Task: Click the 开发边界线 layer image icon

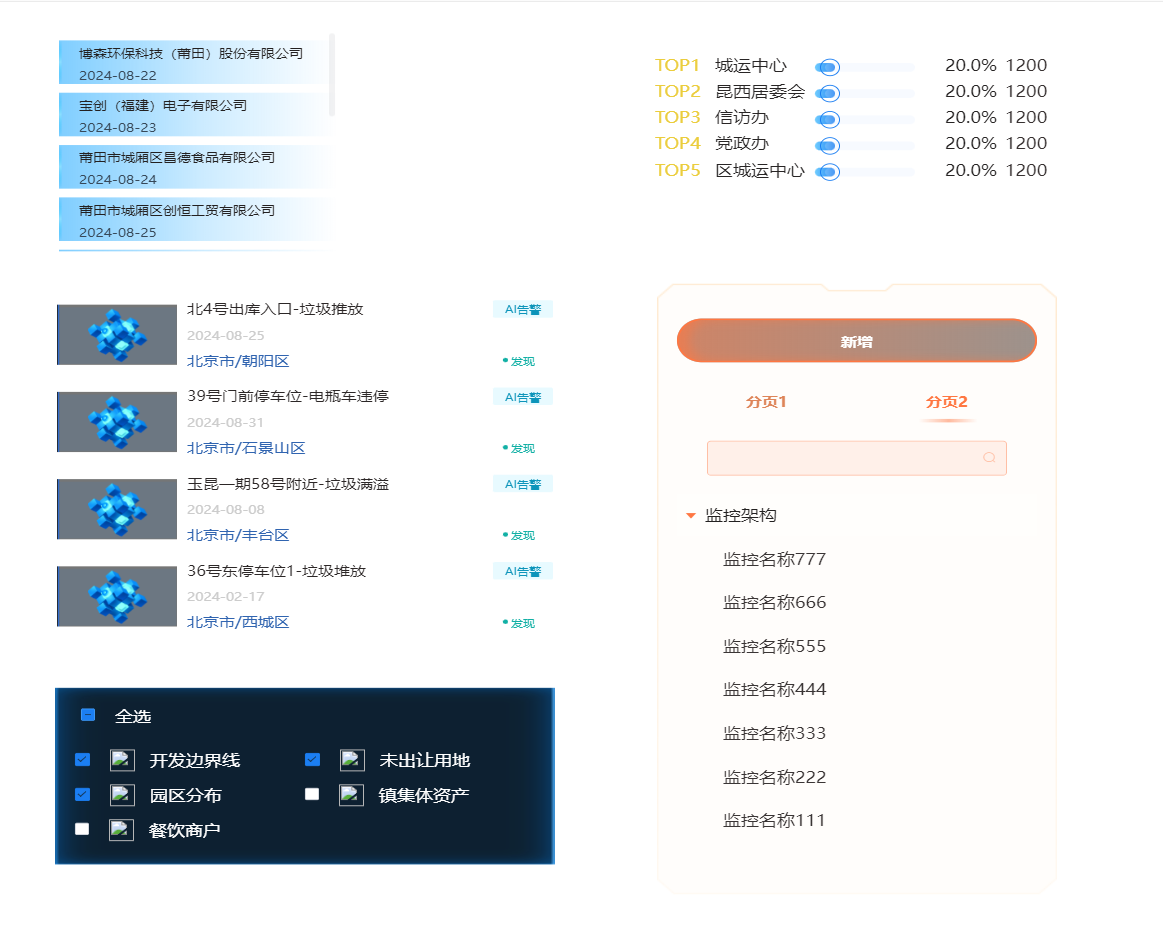Action: 122,760
